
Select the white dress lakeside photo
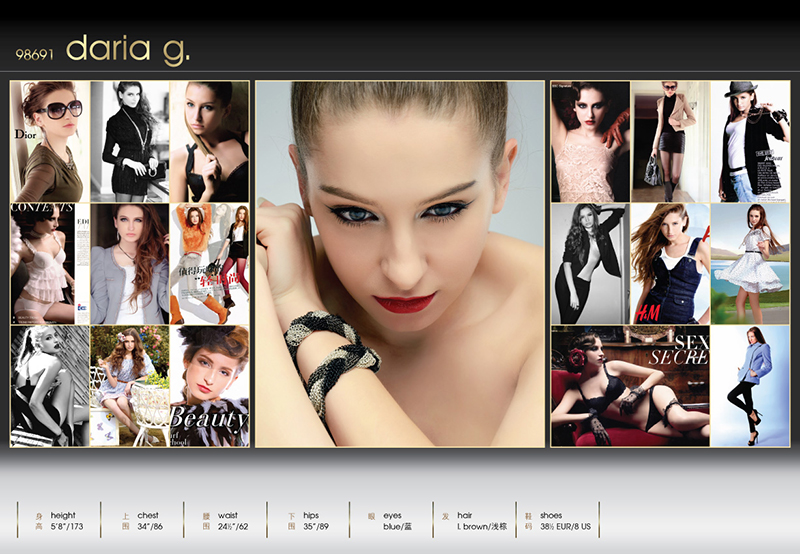[x=750, y=264]
